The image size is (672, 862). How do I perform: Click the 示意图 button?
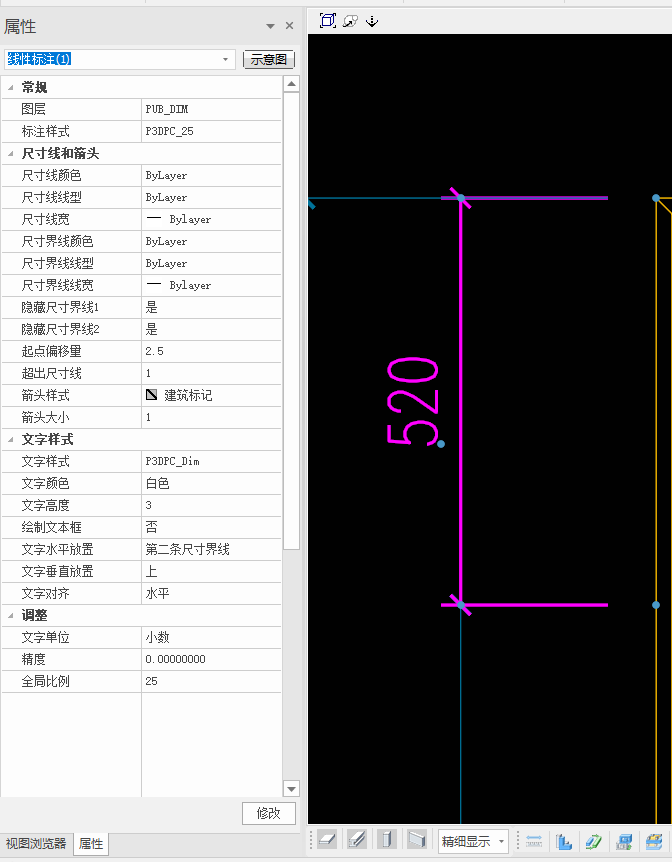[269, 59]
